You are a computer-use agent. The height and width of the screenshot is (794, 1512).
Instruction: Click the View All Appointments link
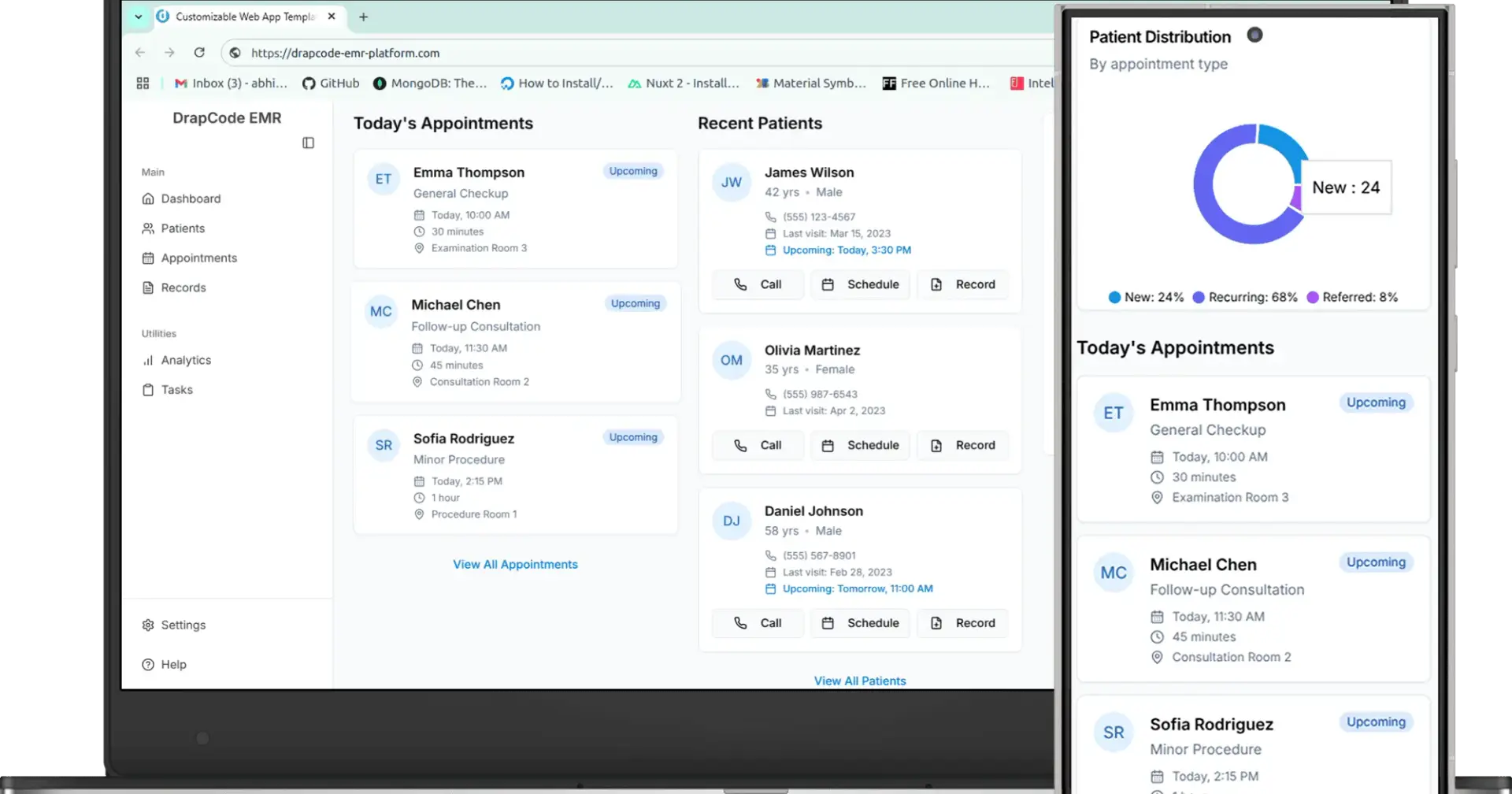[x=515, y=564]
